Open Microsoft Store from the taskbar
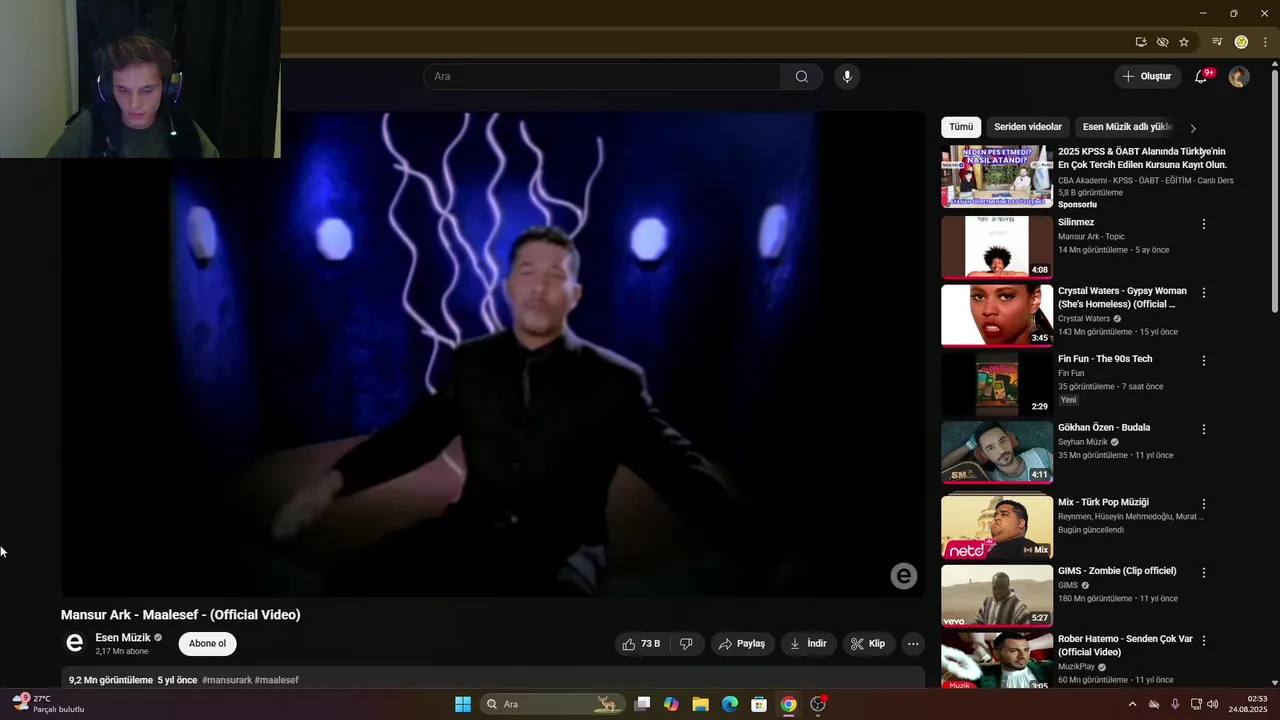Screen dimensions: 1280x720 click(759, 704)
